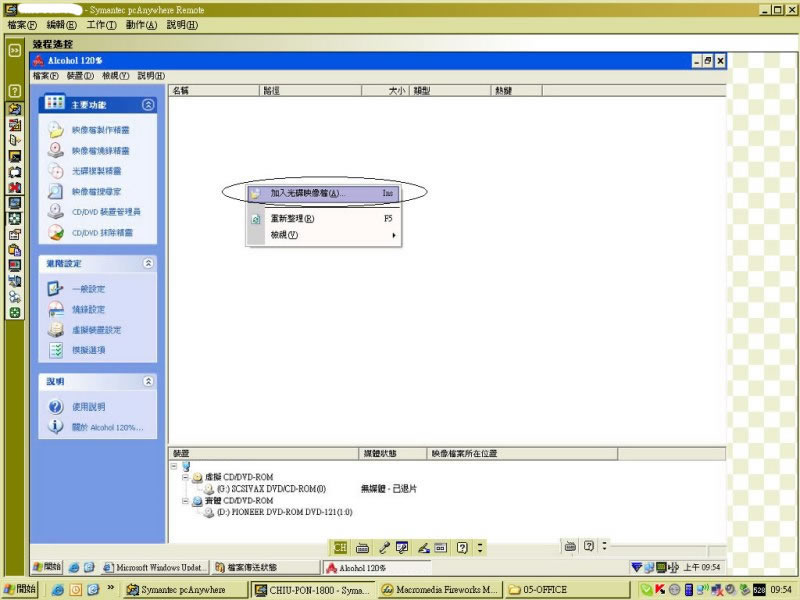
Task: Open Alcohol 120% 檢視(V) menu bar item
Action: (115, 76)
